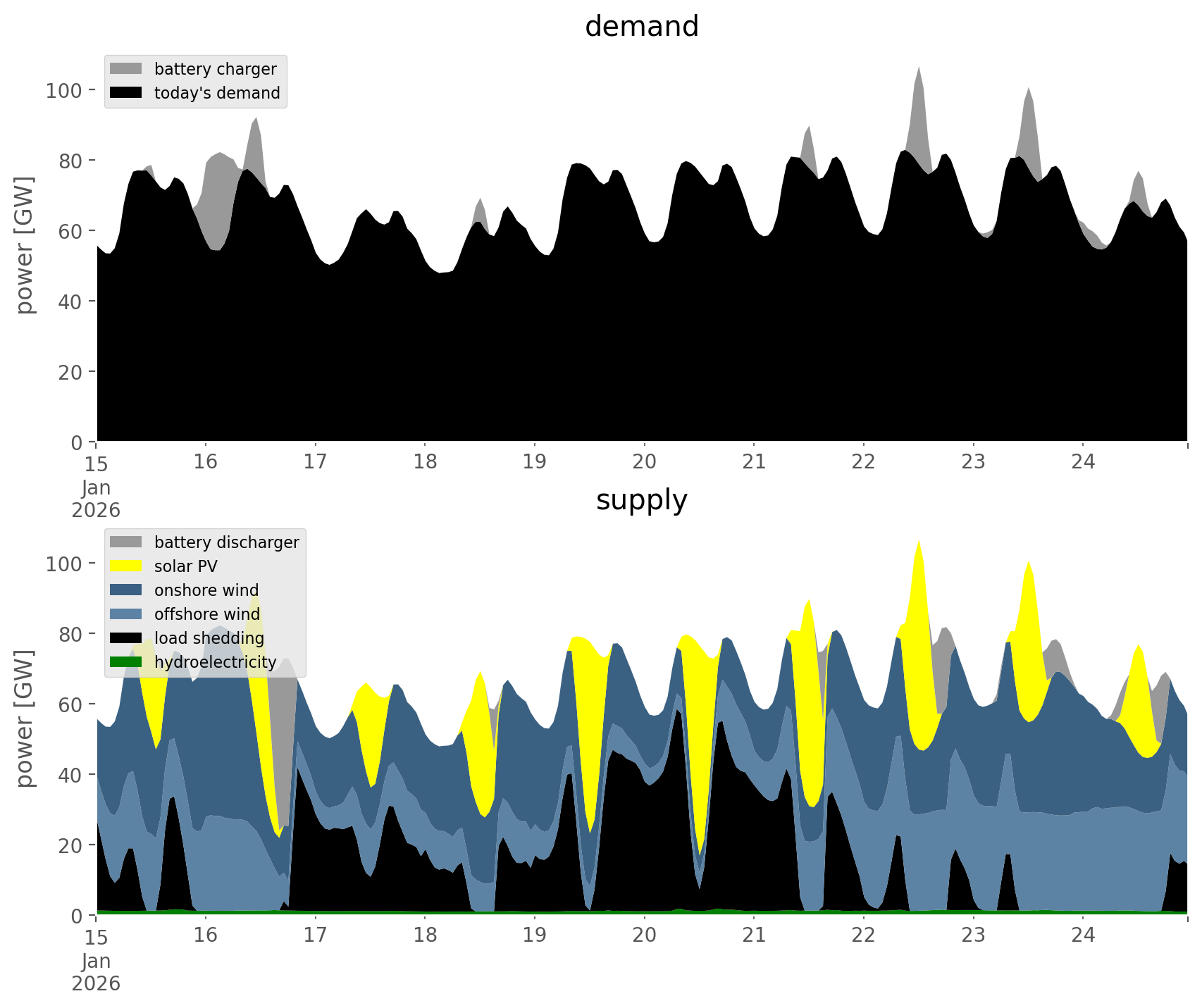This screenshot has height=1008, width=1202.
Task: Click the demand chart's power [GW] axis label
Action: point(25,245)
